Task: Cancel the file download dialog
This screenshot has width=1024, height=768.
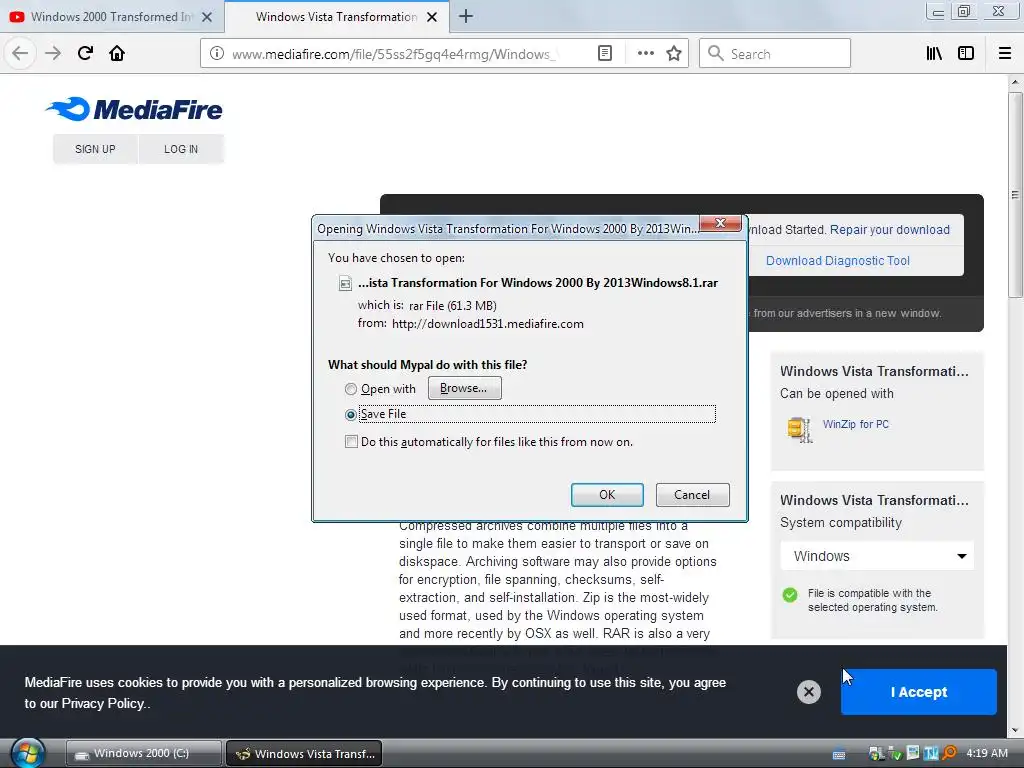Action: tap(692, 494)
